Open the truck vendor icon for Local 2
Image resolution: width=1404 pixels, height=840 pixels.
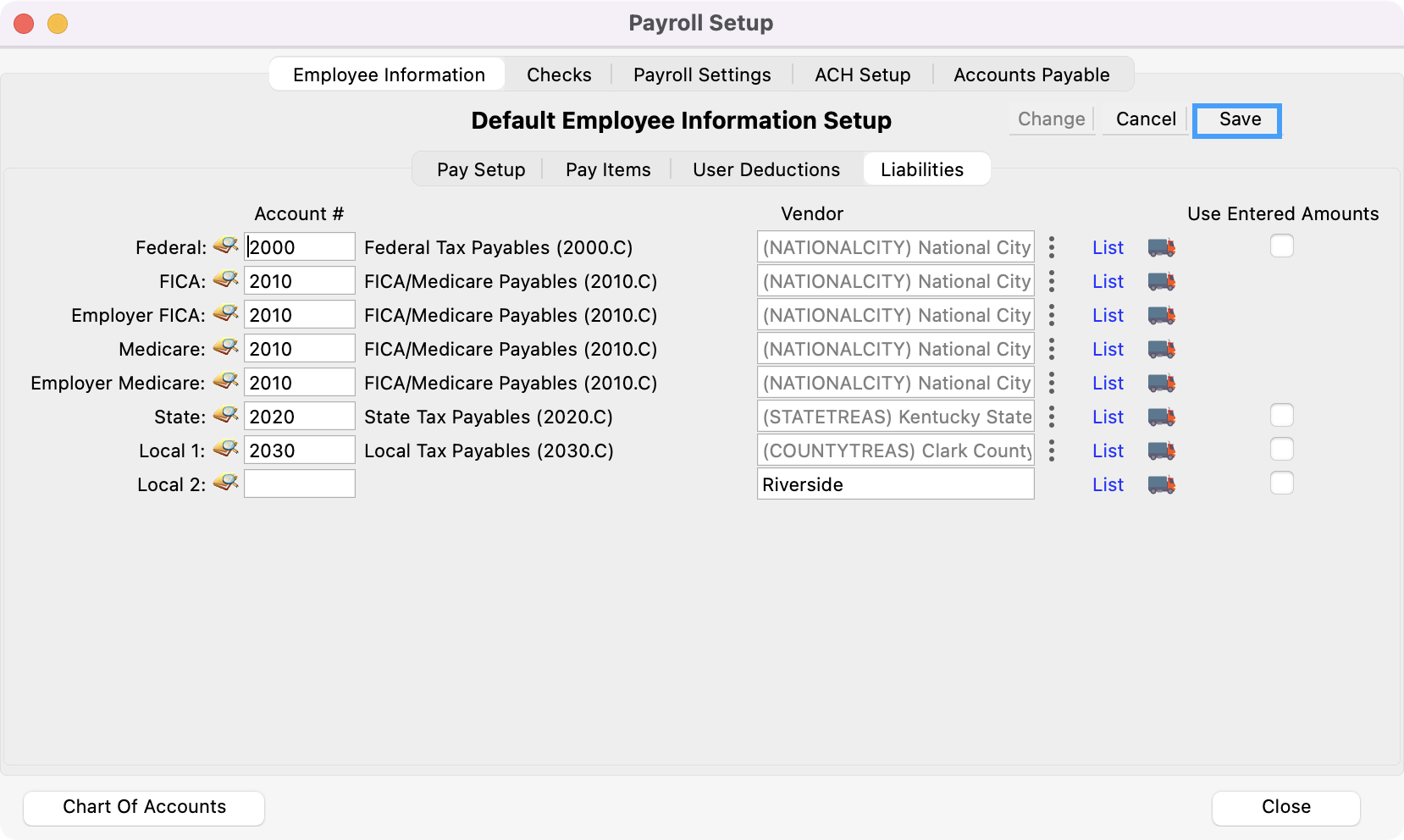1161,484
